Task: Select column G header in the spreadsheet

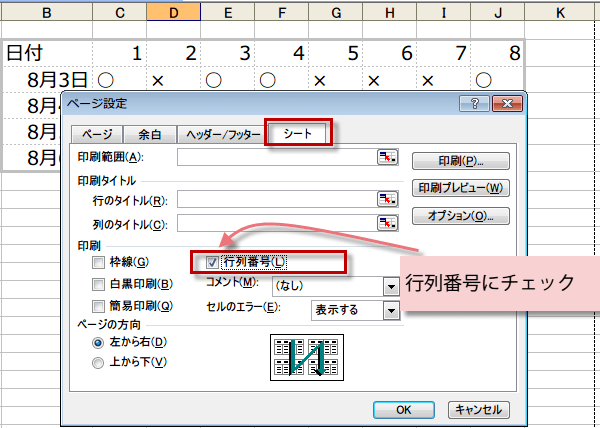Action: 336,13
